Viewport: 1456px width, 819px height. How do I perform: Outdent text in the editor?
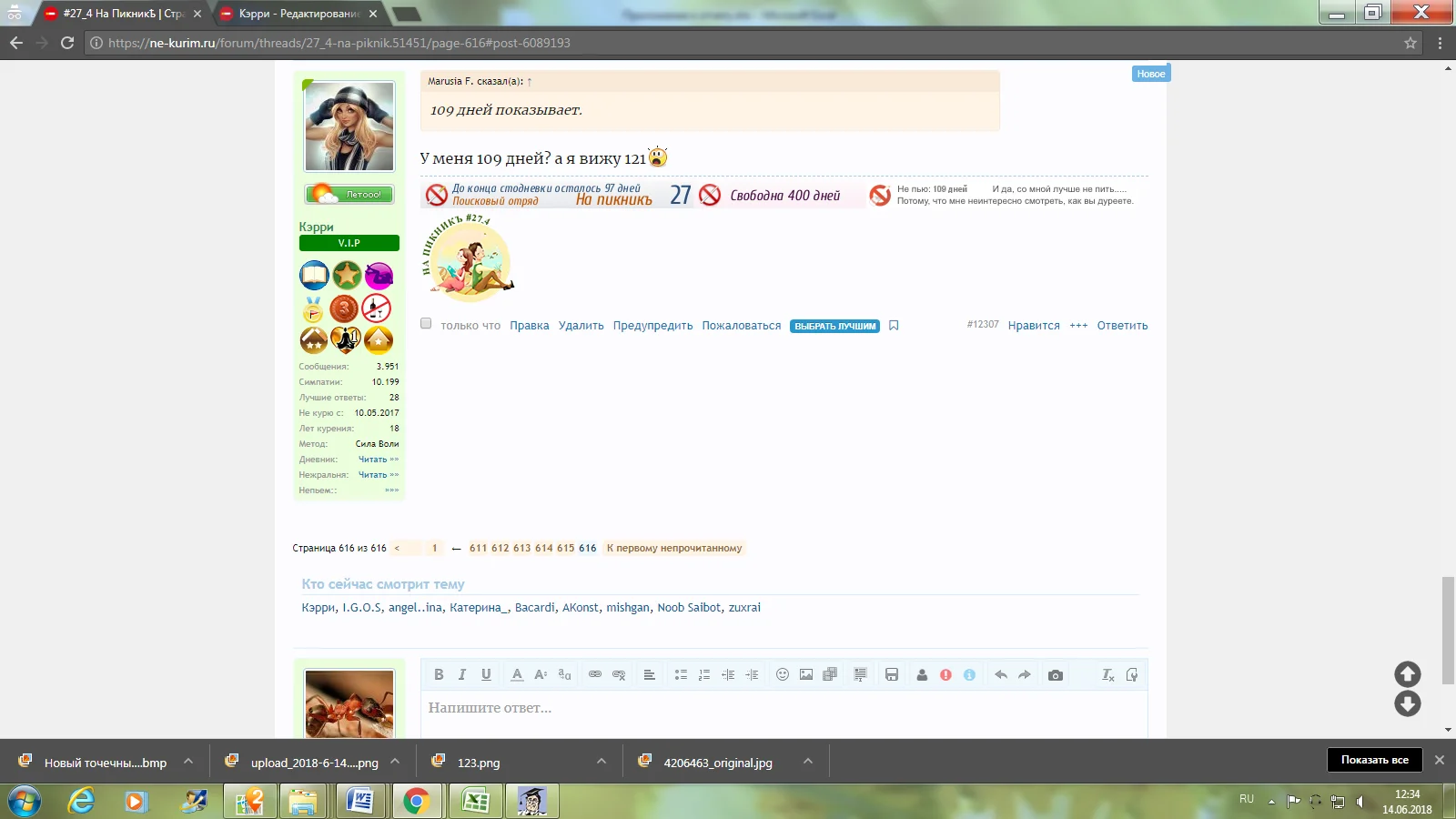[728, 674]
